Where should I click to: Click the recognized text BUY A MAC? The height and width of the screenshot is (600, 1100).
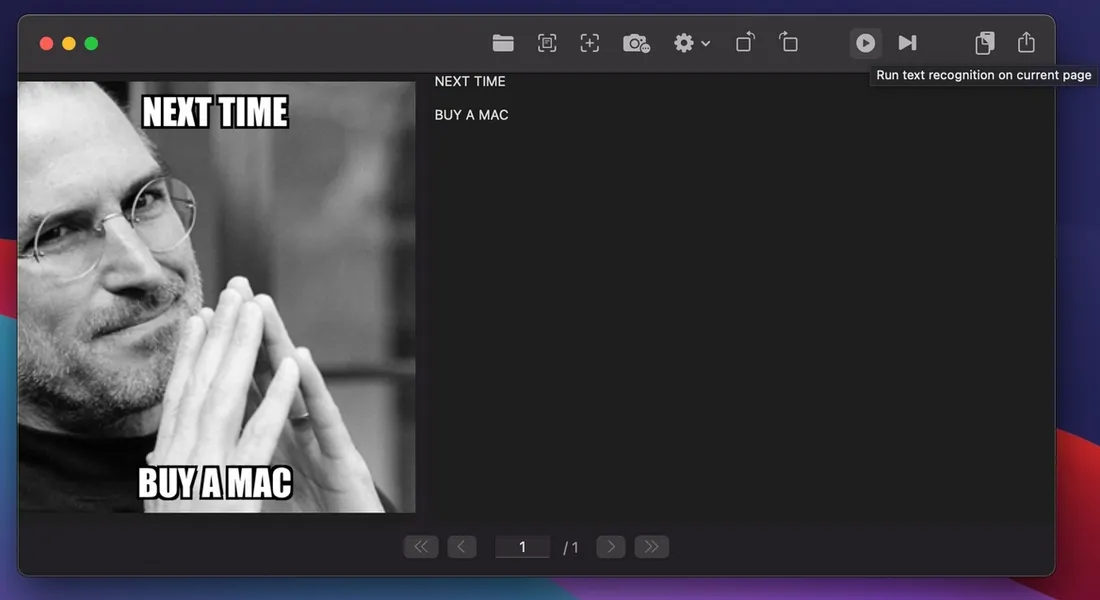[x=471, y=115]
